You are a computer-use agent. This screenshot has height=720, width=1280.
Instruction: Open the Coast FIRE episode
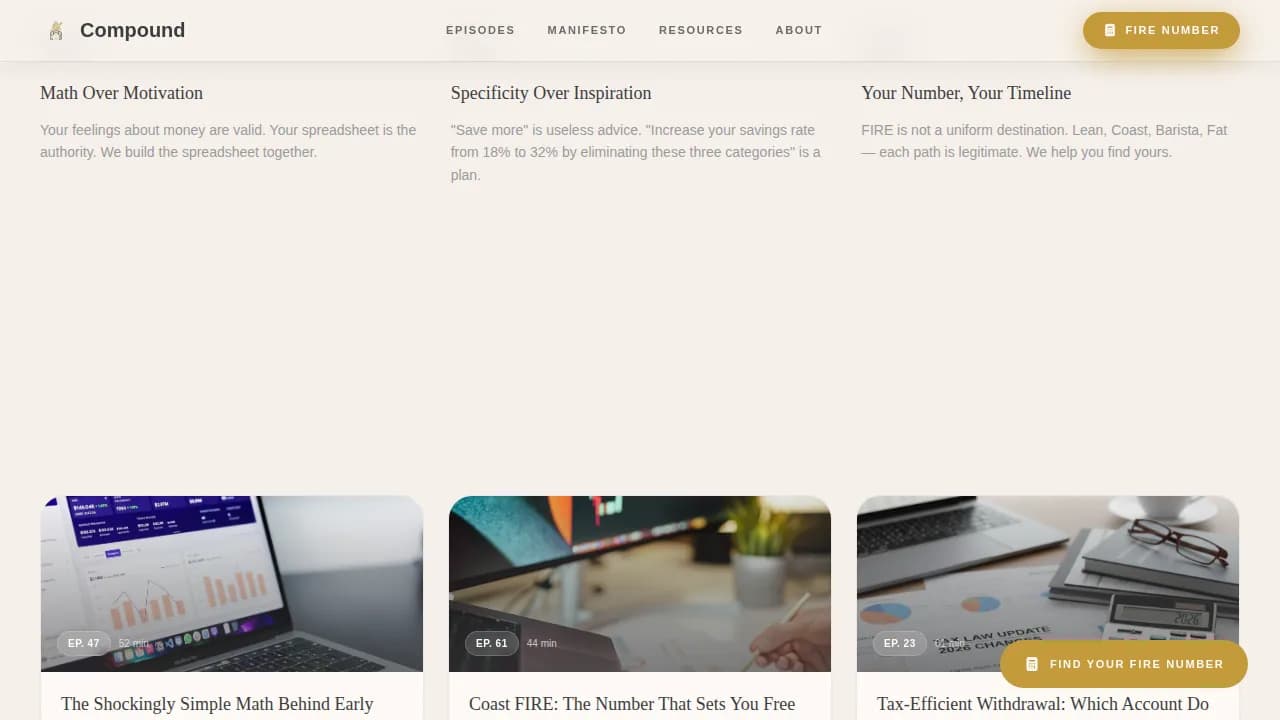tap(631, 704)
